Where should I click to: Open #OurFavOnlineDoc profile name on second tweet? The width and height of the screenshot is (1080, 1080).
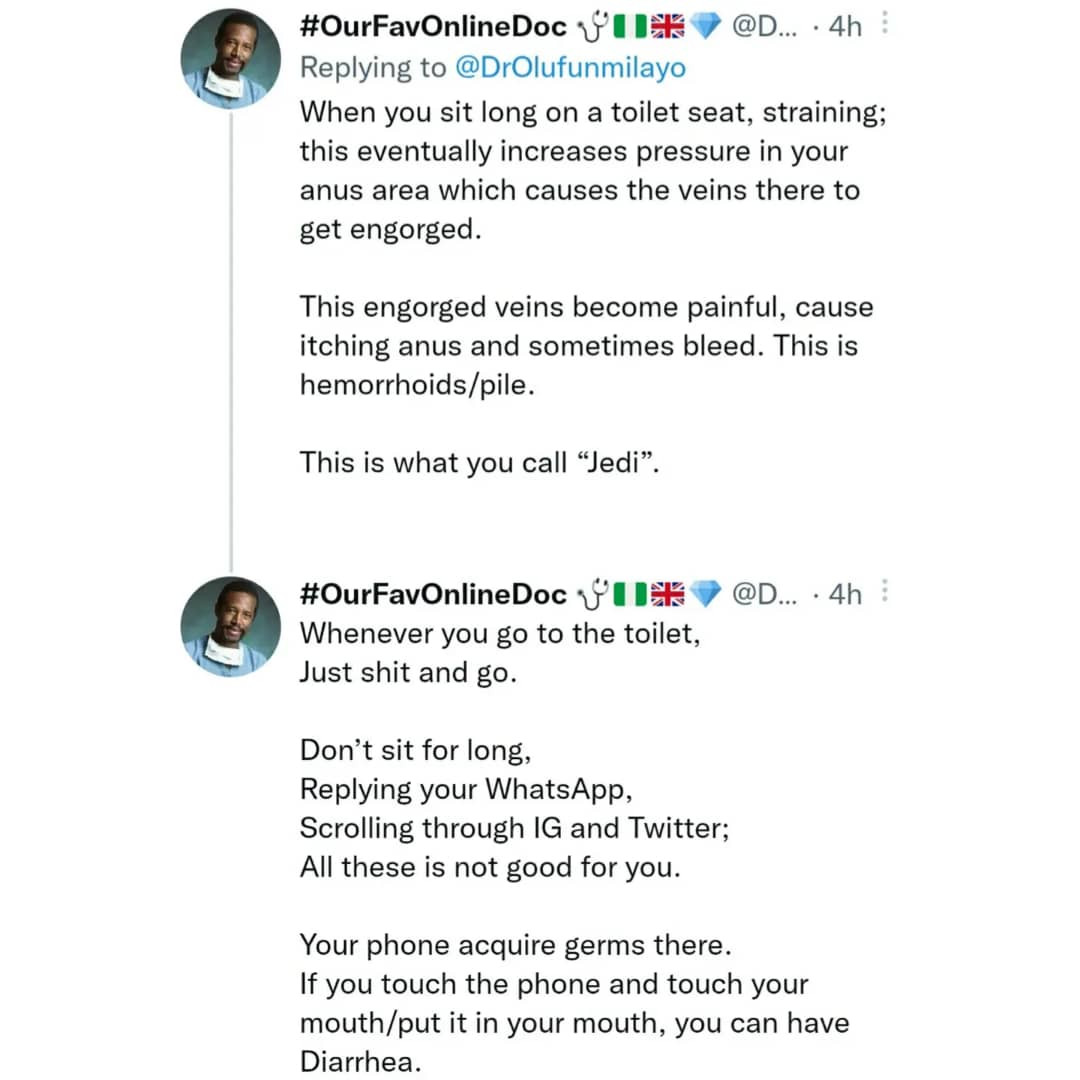coord(433,595)
